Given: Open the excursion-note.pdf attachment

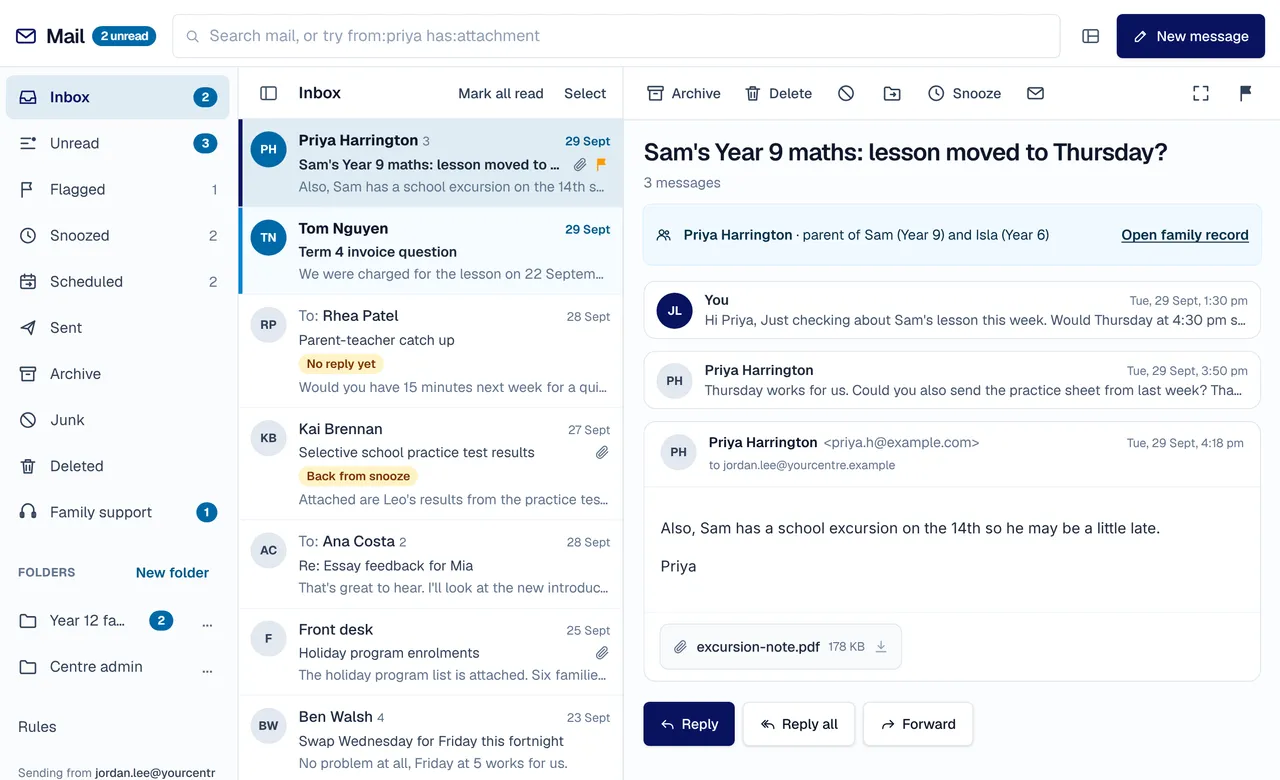Looking at the screenshot, I should coord(780,647).
